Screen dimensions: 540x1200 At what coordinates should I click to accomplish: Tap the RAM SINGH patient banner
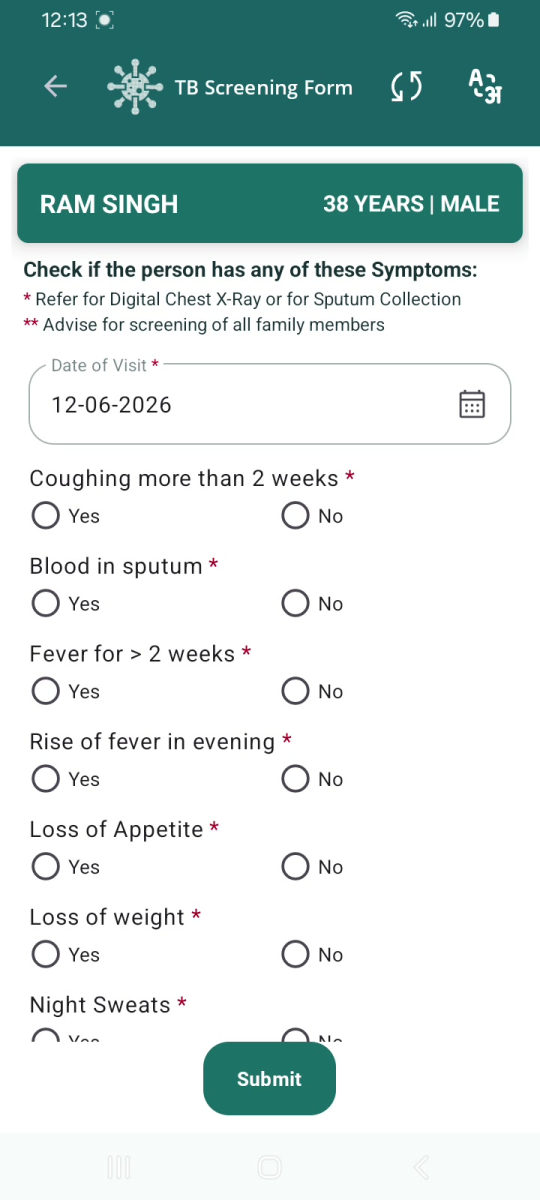click(x=270, y=204)
